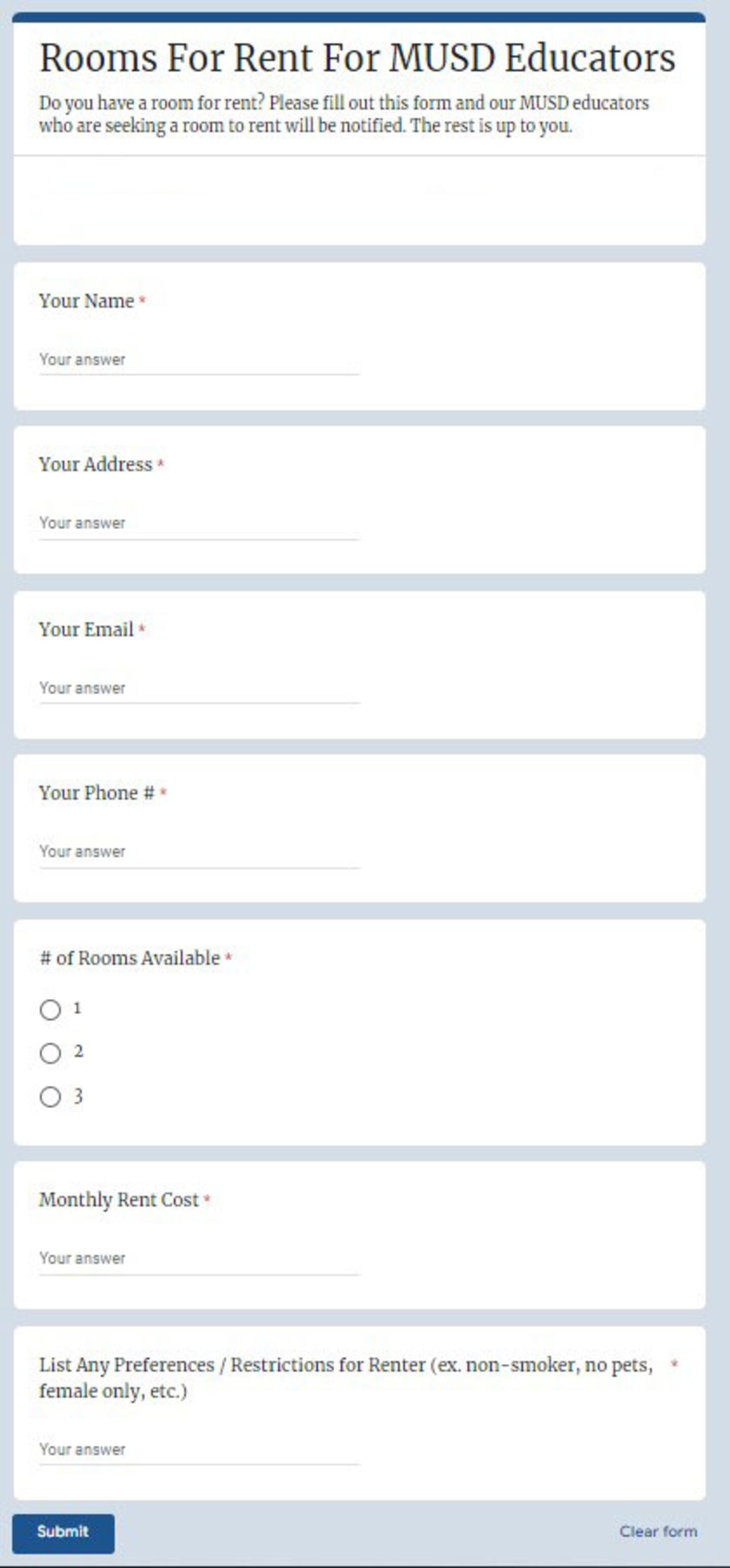Click the 'Monthly Rent Cost' question label
The image size is (730, 1568).
119,1200
